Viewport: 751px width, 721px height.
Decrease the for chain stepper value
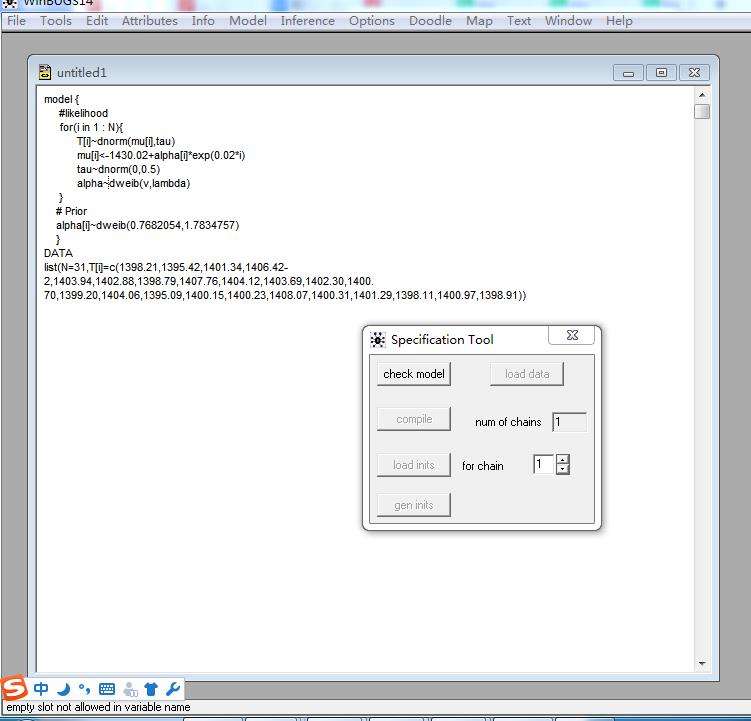pyautogui.click(x=563, y=469)
